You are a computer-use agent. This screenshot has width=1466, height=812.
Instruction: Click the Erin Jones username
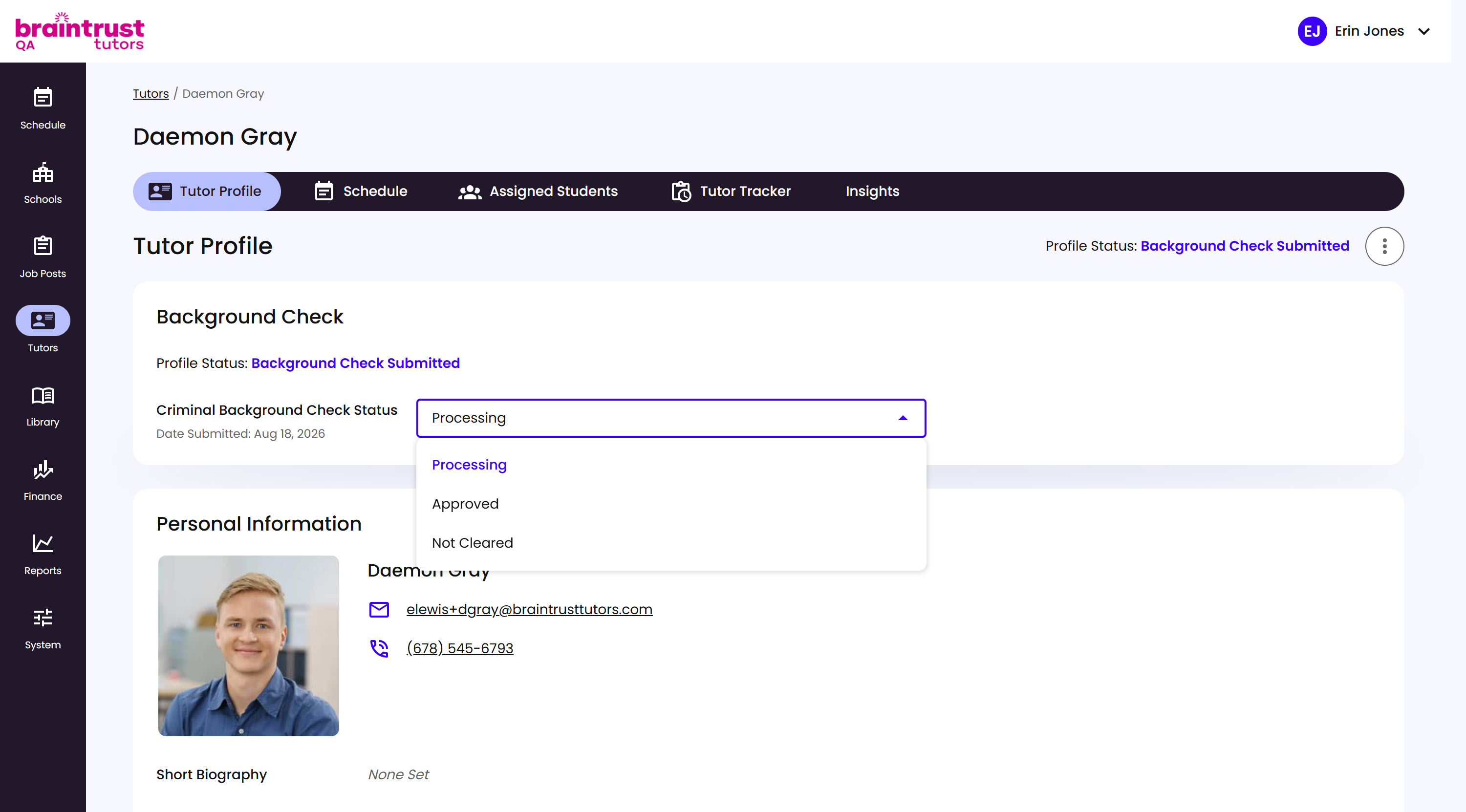1369,31
